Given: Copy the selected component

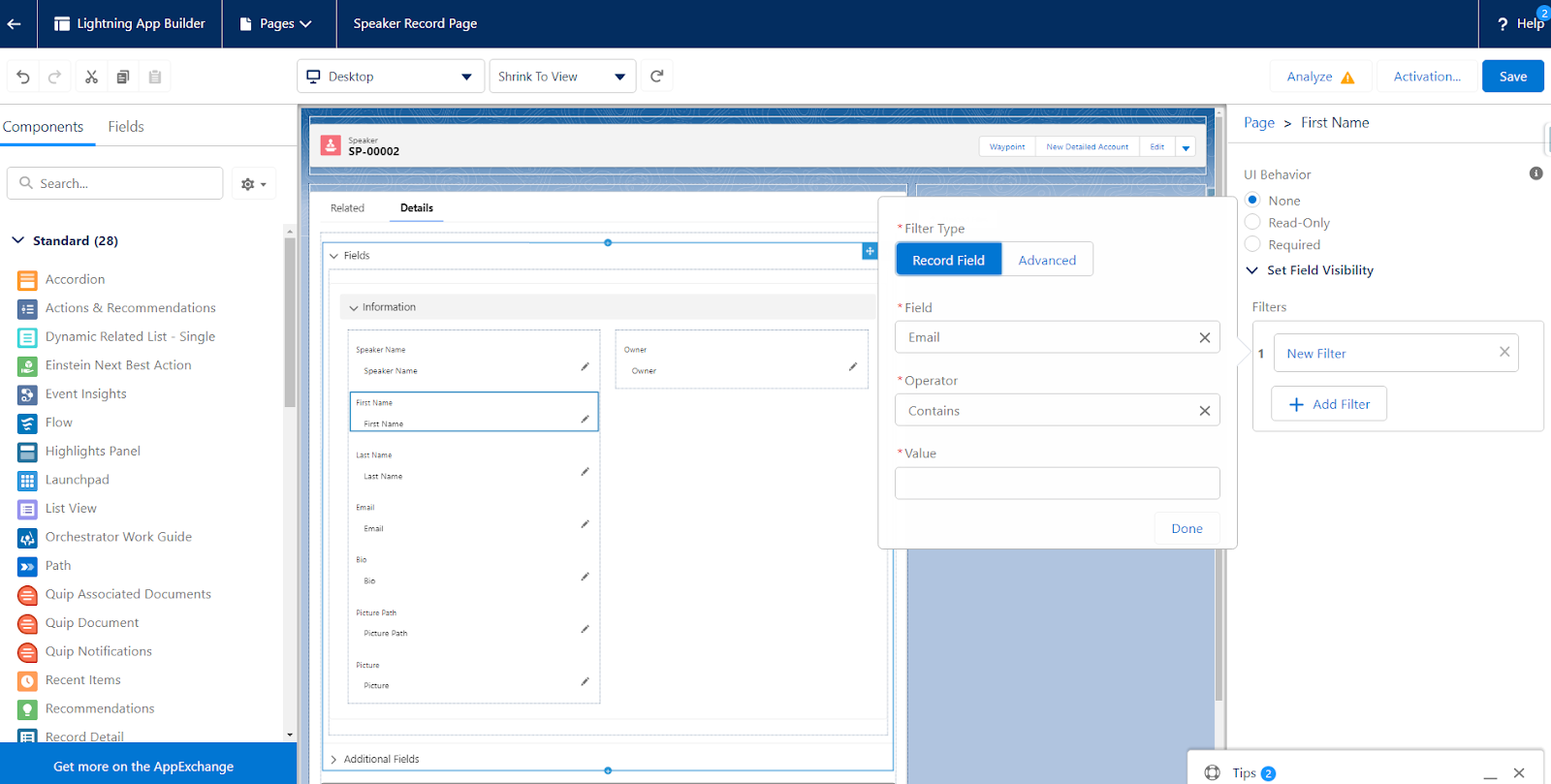Looking at the screenshot, I should click(x=123, y=77).
